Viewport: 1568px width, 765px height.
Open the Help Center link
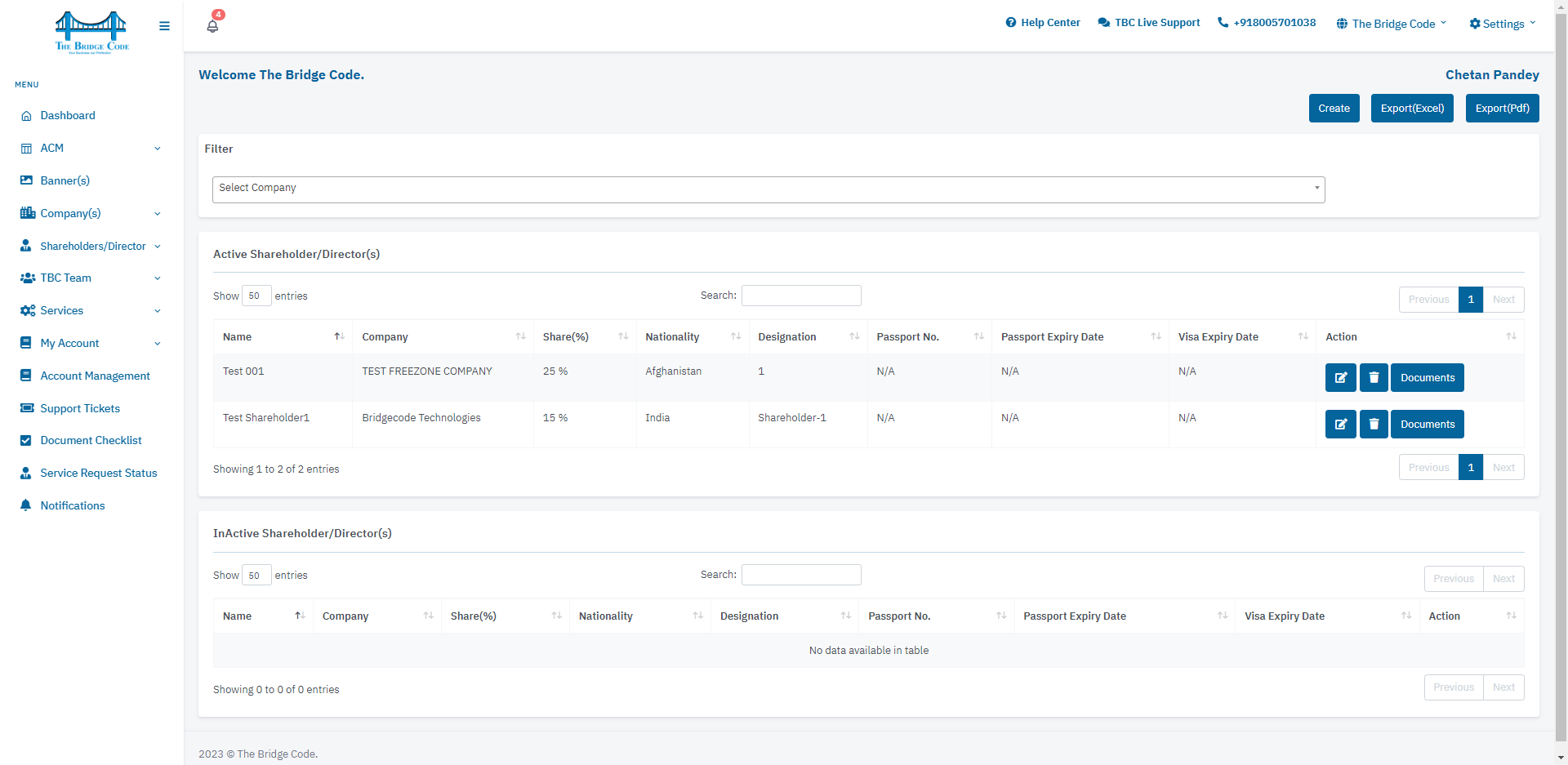[1043, 23]
